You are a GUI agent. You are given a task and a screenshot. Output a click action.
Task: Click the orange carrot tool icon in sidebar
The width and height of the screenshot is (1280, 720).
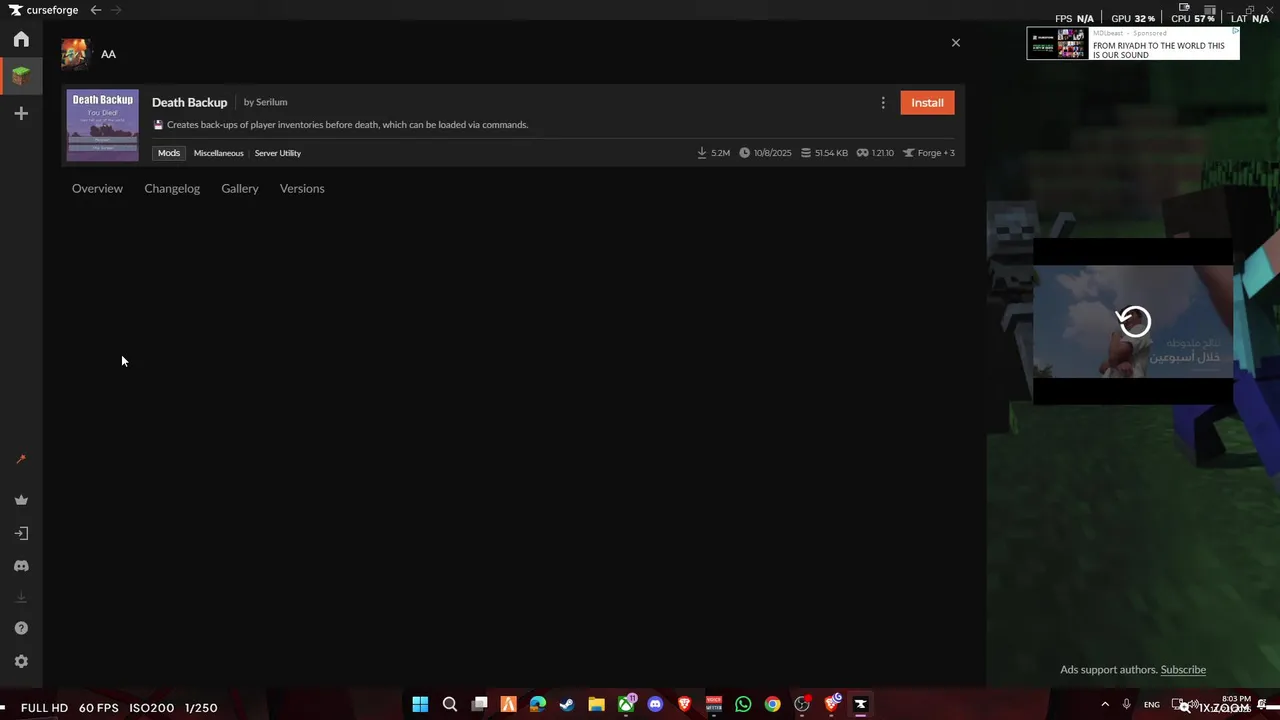21,460
